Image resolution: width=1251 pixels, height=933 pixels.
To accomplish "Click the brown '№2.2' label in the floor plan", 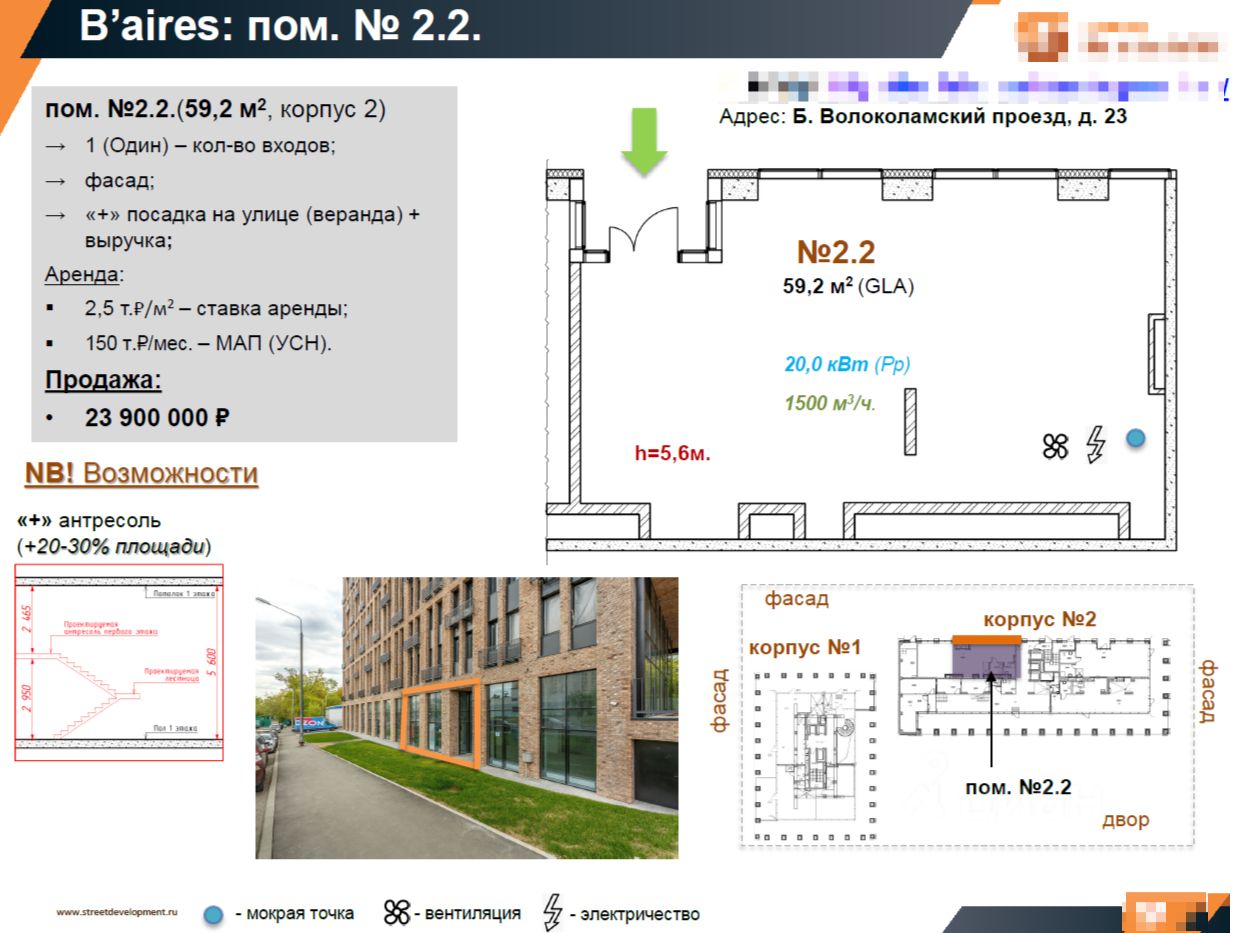I will [835, 251].
